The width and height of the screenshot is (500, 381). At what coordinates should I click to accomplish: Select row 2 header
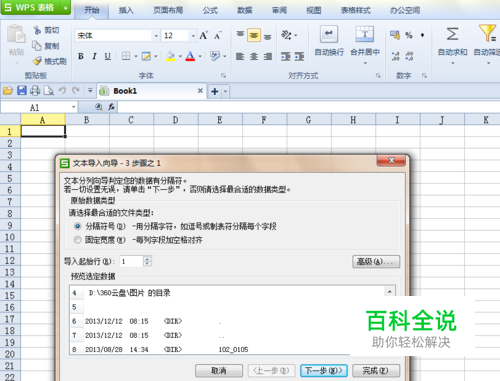[x=10, y=143]
